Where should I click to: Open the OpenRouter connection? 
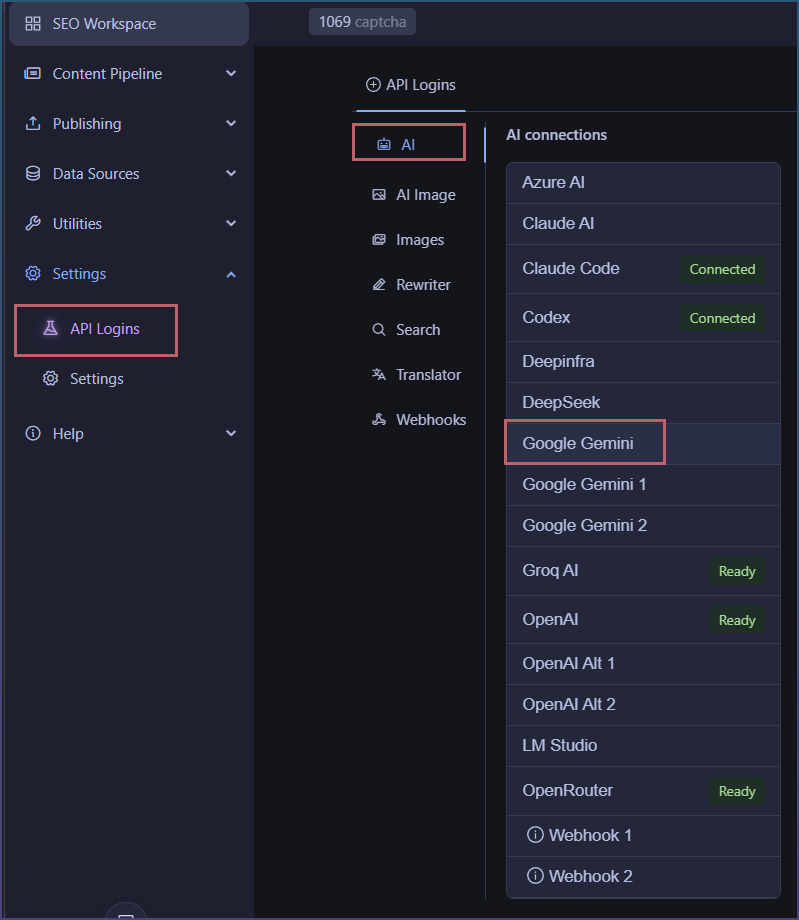pos(643,791)
